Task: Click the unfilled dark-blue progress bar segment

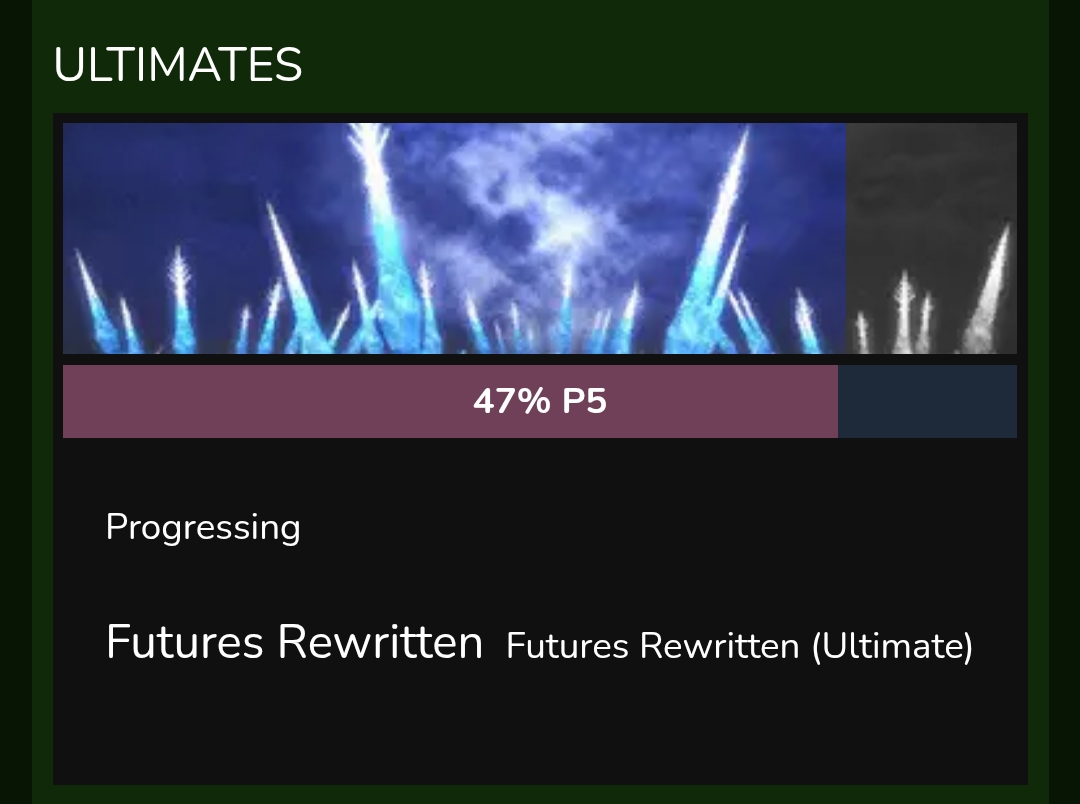Action: click(928, 401)
